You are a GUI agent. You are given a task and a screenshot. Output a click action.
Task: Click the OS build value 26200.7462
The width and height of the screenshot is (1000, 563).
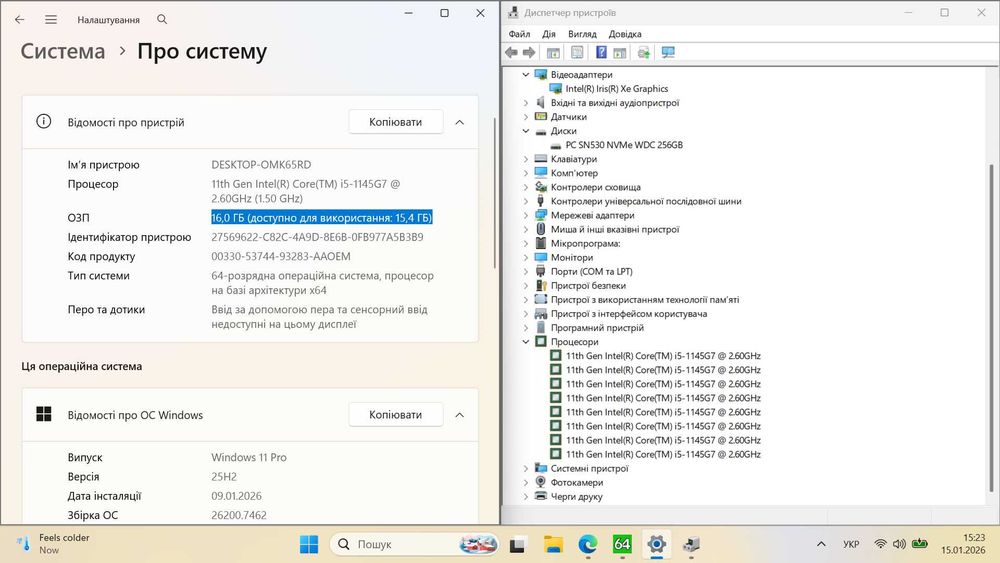click(239, 515)
